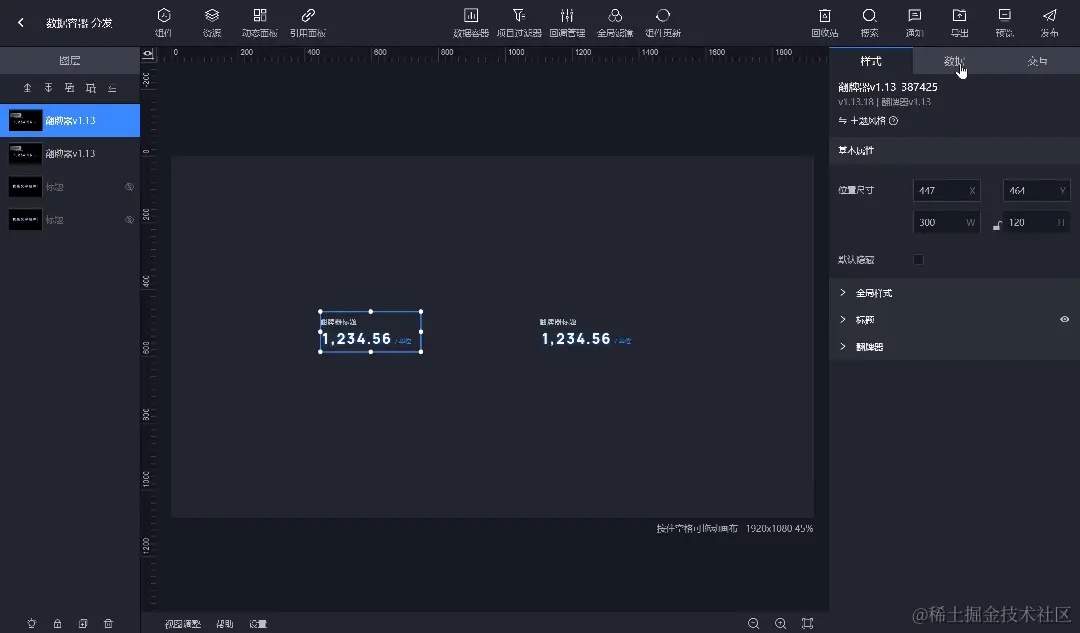The height and width of the screenshot is (633, 1080).
Task: Expand the 标题 style section
Action: tap(954, 320)
